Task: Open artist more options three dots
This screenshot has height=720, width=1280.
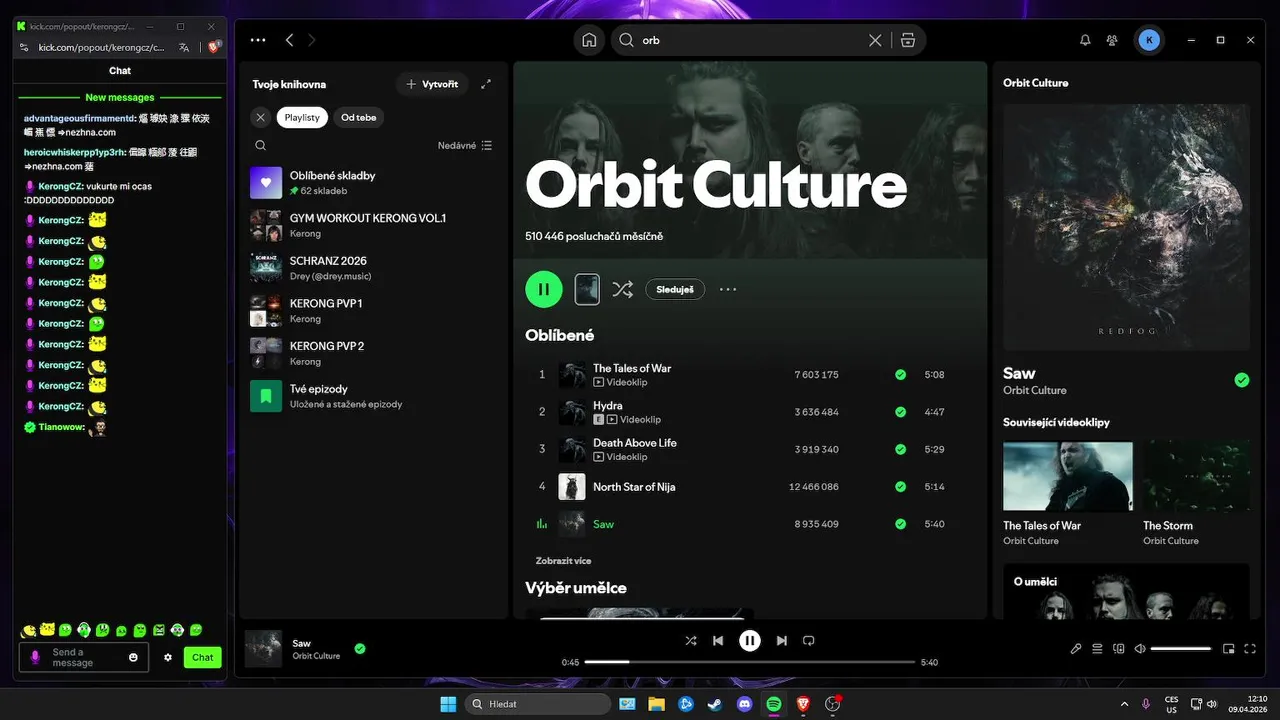Action: pos(728,289)
